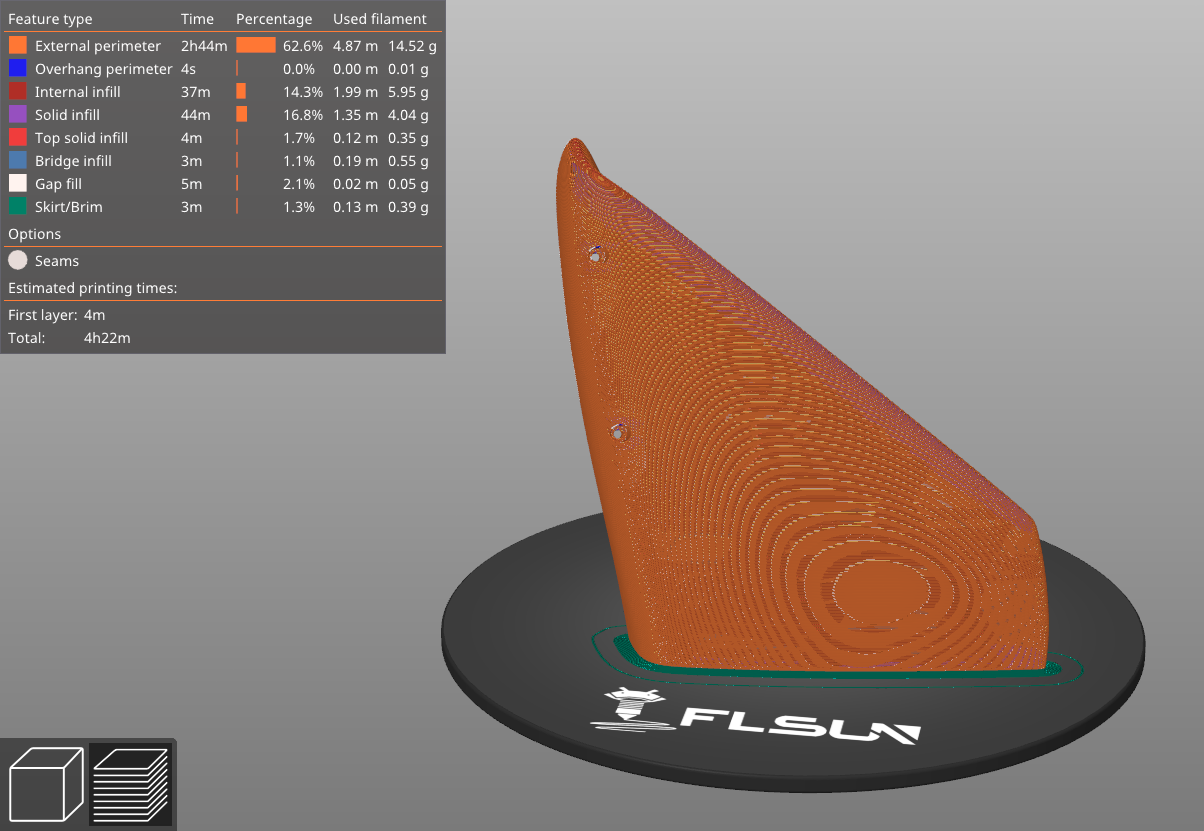Toggle Top solid infill red swatch
The image size is (1204, 831).
pos(18,138)
